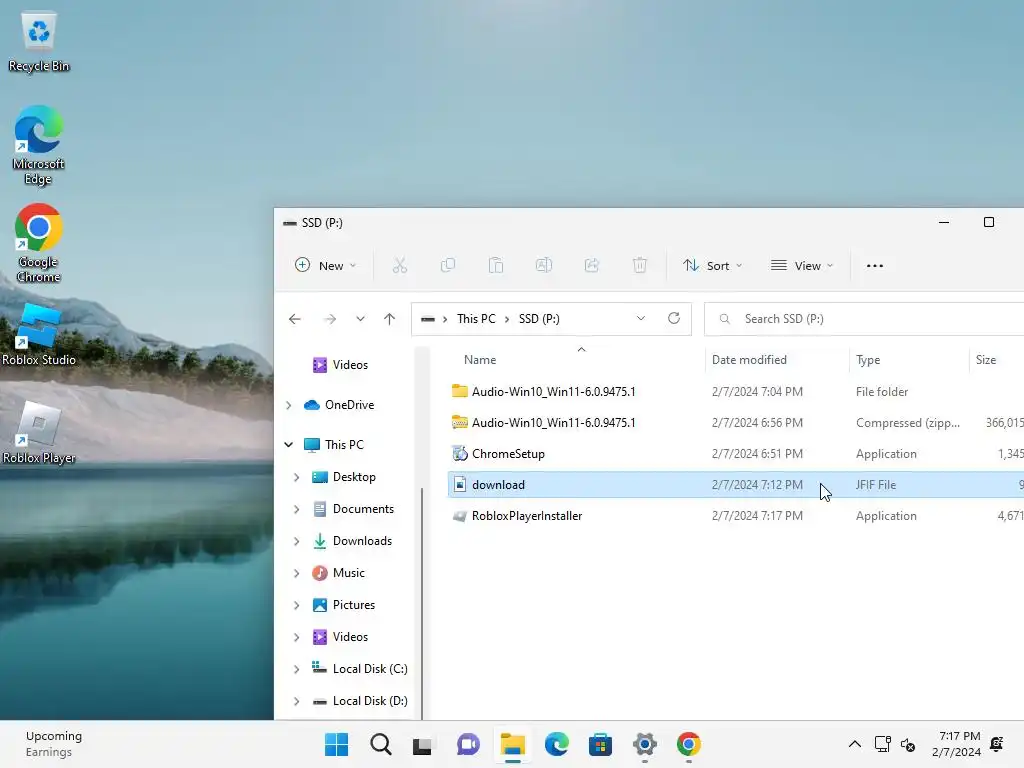Image resolution: width=1024 pixels, height=768 pixels.
Task: Open Microsoft Edge from taskbar
Action: click(x=556, y=744)
